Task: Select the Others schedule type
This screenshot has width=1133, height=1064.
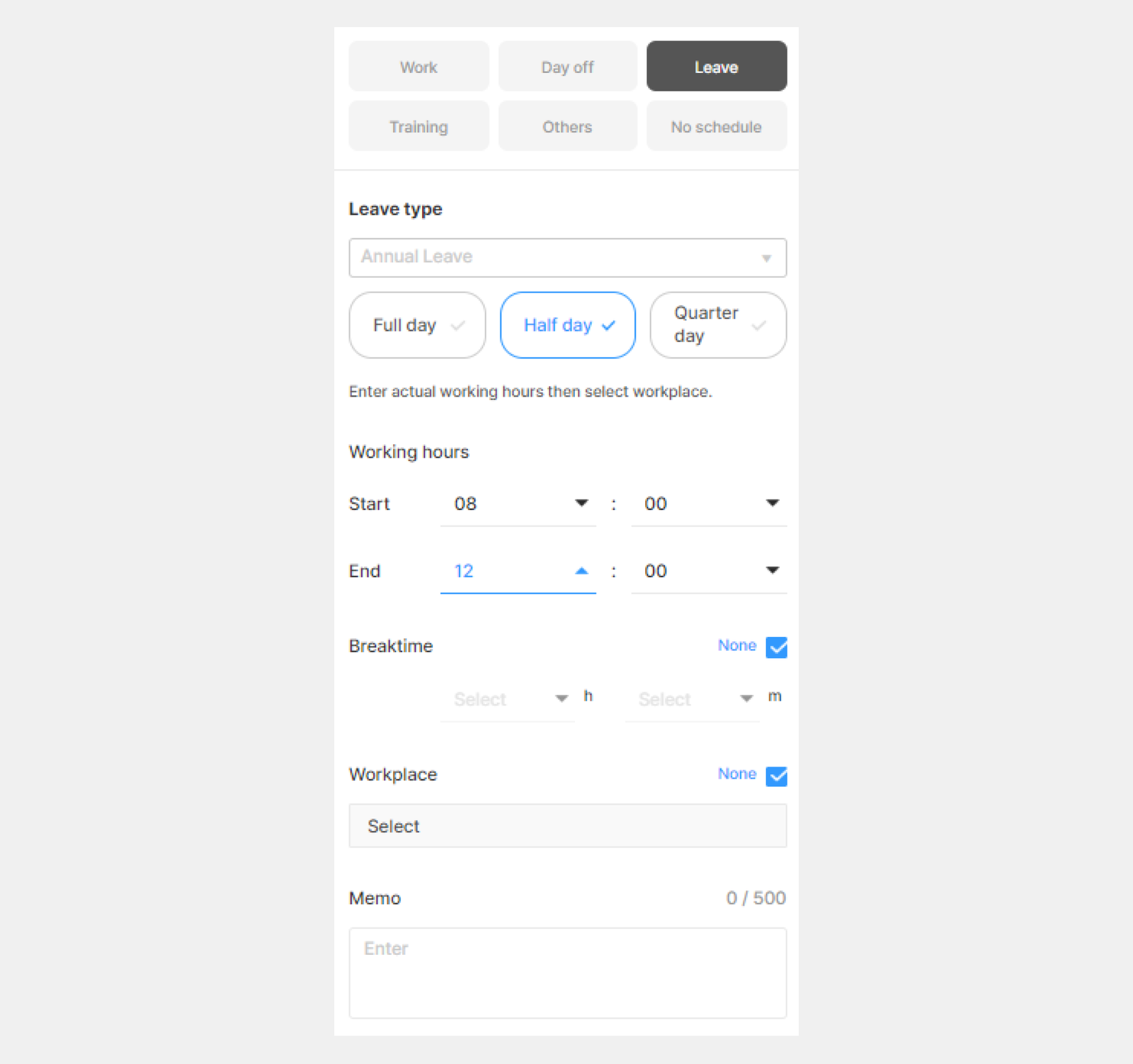Action: coord(567,126)
